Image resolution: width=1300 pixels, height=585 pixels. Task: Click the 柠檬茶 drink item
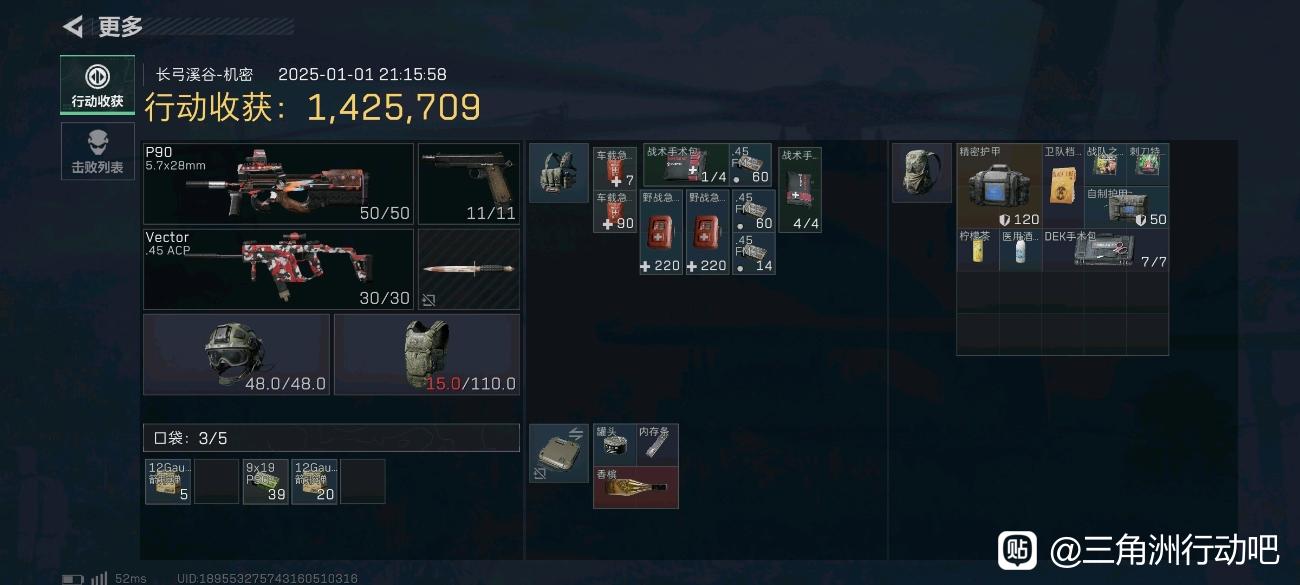[x=978, y=250]
